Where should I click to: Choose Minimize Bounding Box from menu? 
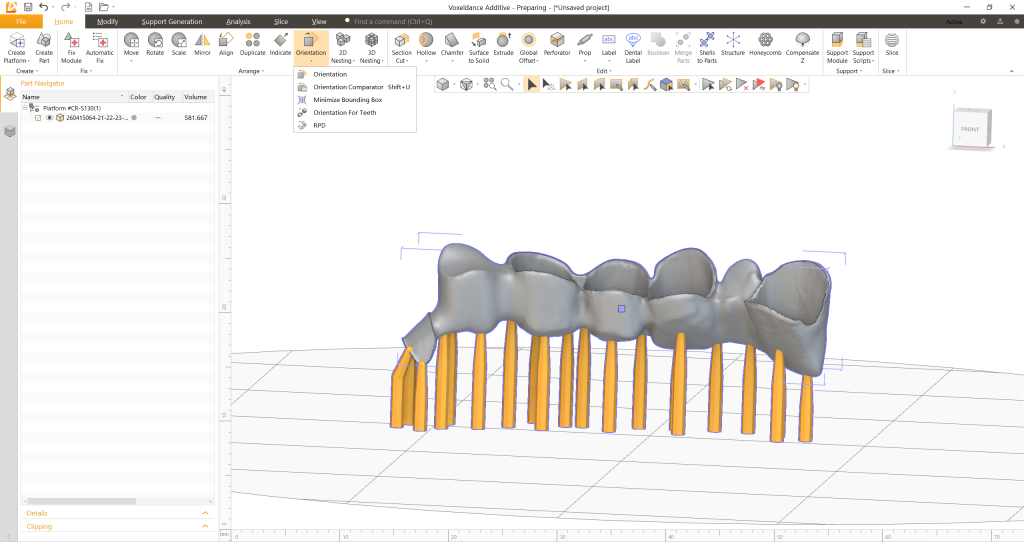coord(347,100)
